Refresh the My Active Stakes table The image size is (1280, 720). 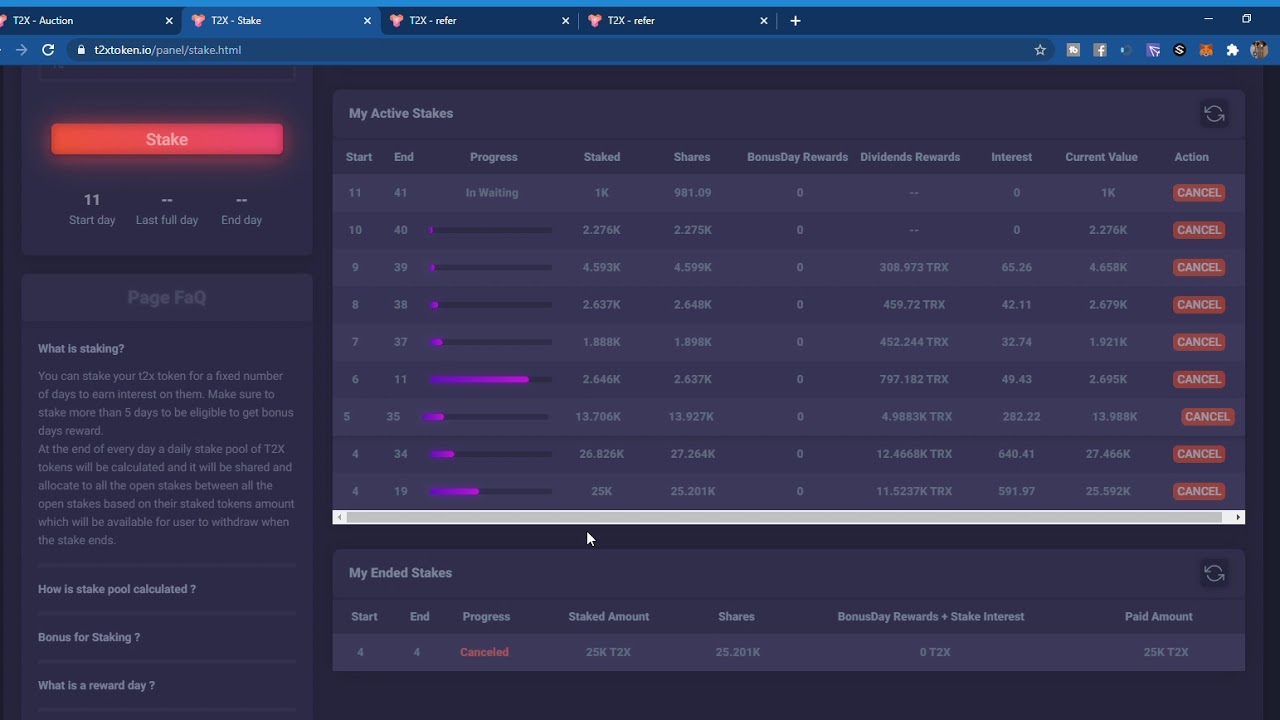[1214, 114]
